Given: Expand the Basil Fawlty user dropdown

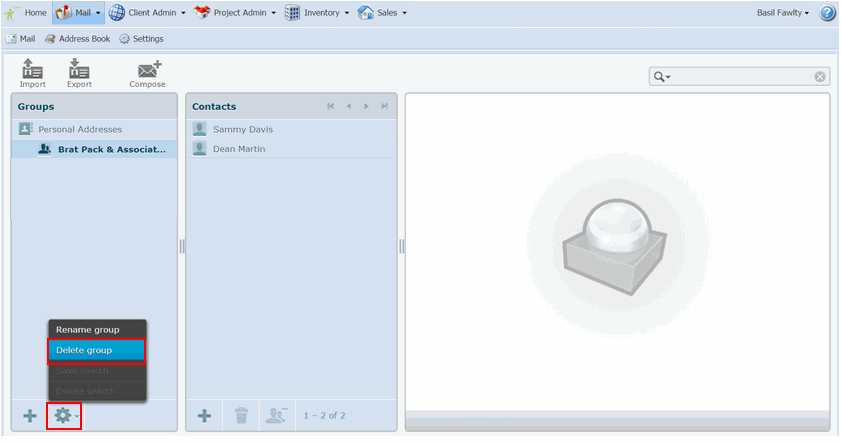Looking at the screenshot, I should pyautogui.click(x=784, y=13).
